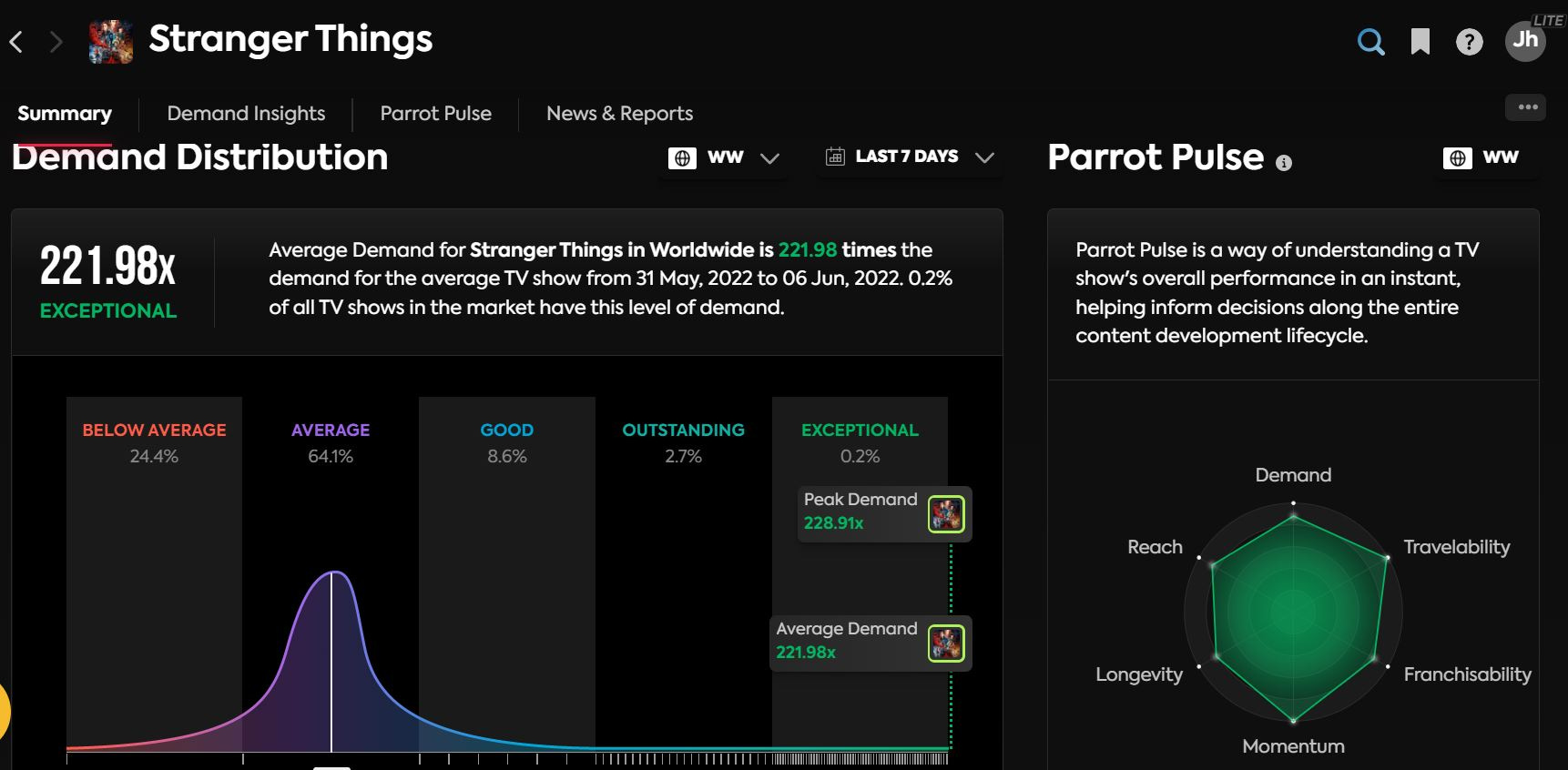The image size is (1568, 770).
Task: Click the Peak Demand show thumbnail
Action: 946,514
